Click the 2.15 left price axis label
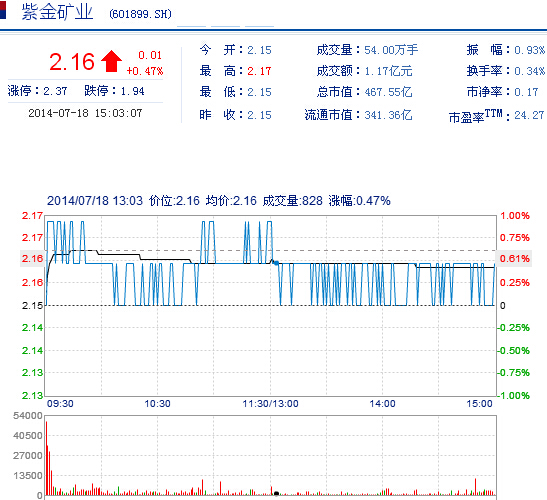This screenshot has height=500, width=547. [x=32, y=306]
